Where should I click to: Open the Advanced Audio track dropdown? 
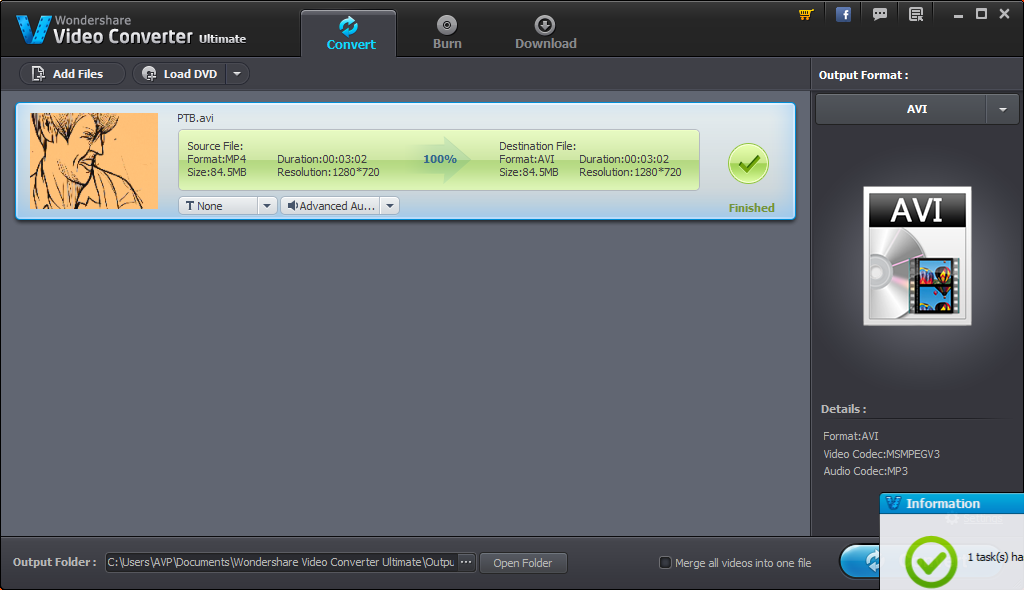[330, 206]
